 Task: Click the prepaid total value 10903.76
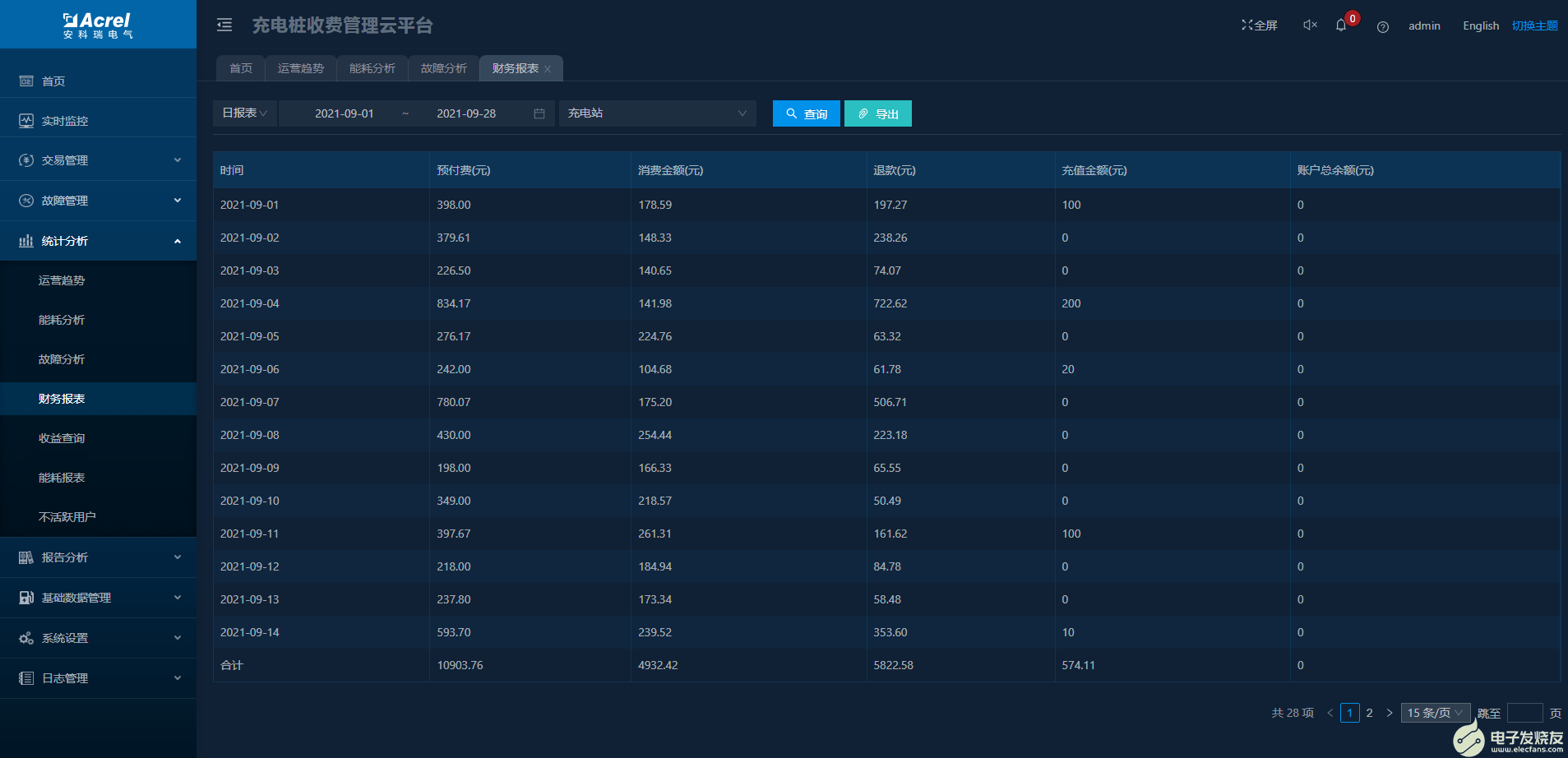[x=460, y=665]
